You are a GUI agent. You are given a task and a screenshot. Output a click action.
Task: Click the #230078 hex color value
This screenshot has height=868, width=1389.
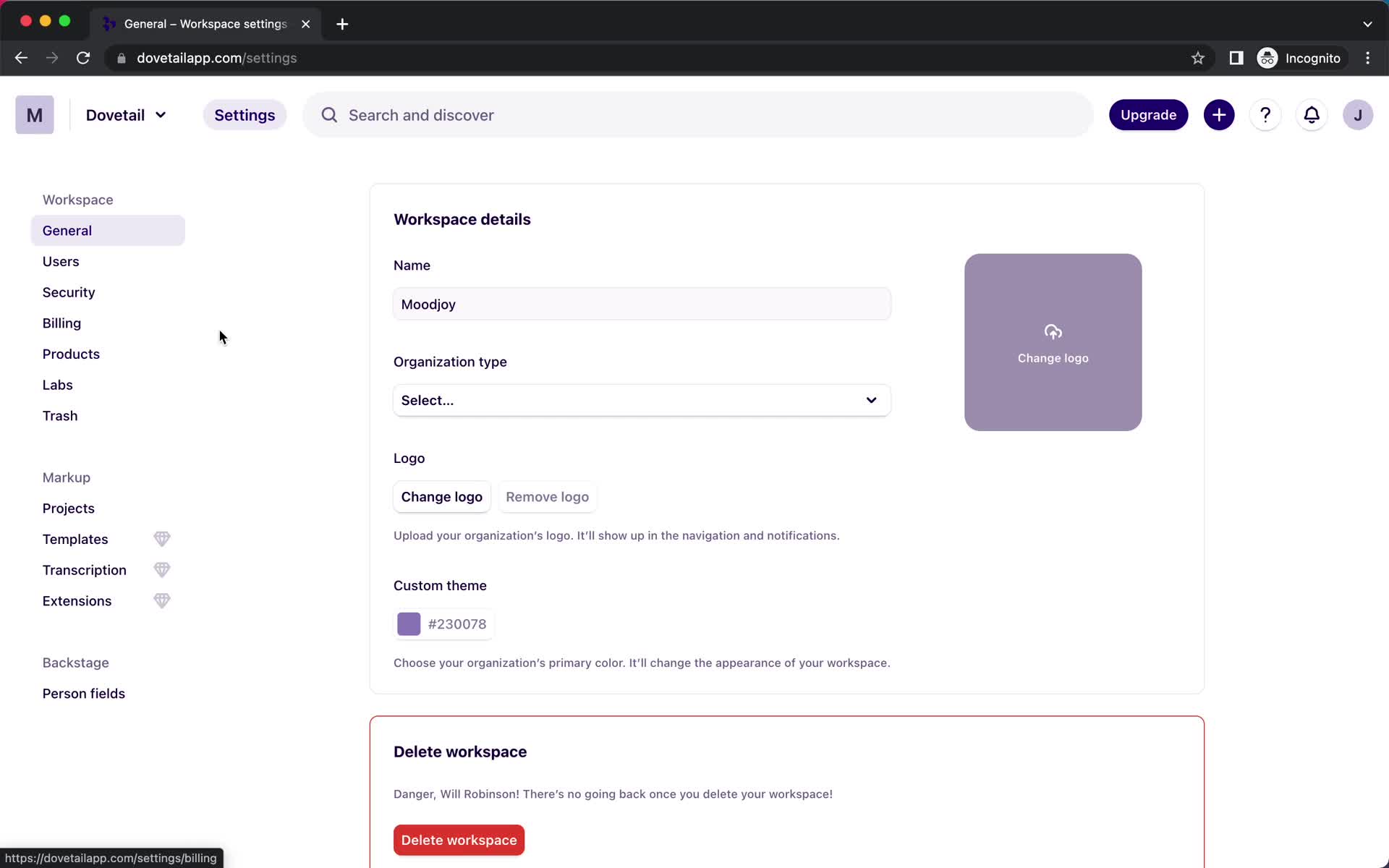pyautogui.click(x=457, y=624)
